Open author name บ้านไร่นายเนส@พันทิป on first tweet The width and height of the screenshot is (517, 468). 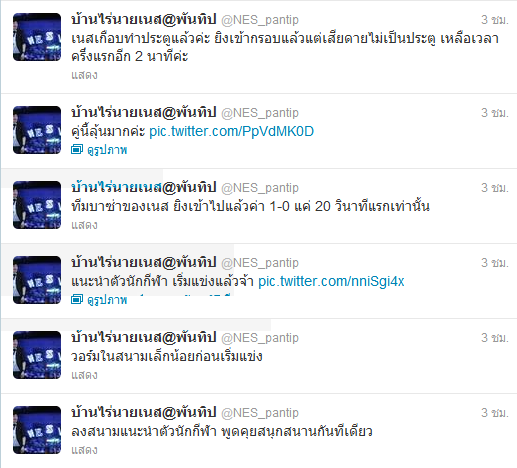point(144,19)
